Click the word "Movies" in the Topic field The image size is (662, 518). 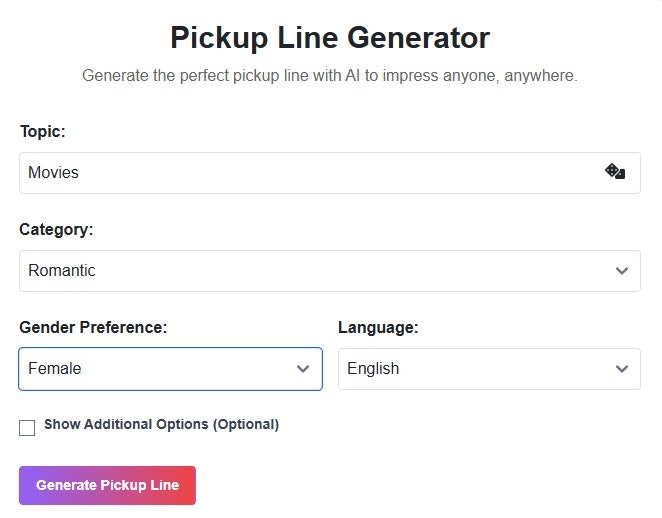click(53, 173)
